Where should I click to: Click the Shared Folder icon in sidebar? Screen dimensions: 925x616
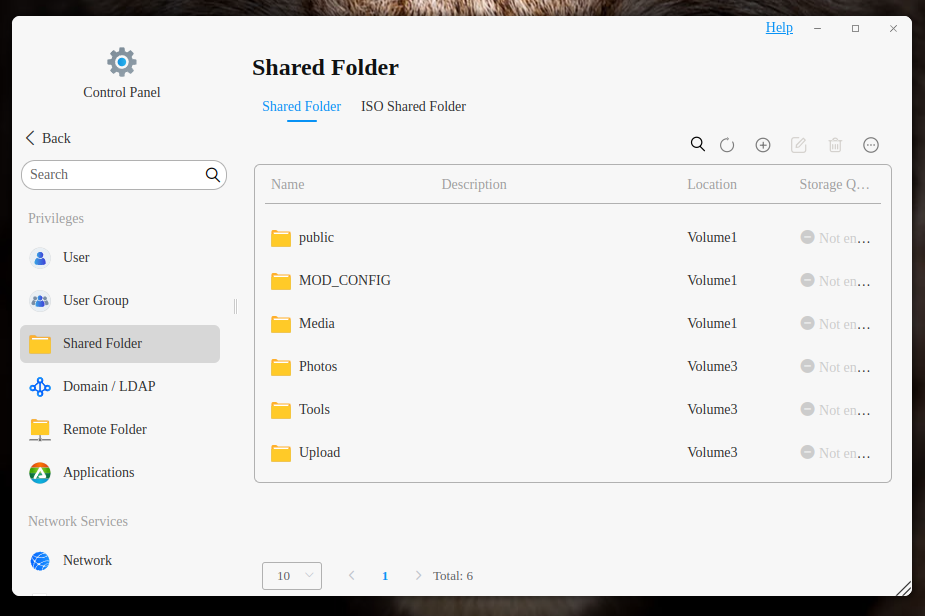pyautogui.click(x=40, y=344)
